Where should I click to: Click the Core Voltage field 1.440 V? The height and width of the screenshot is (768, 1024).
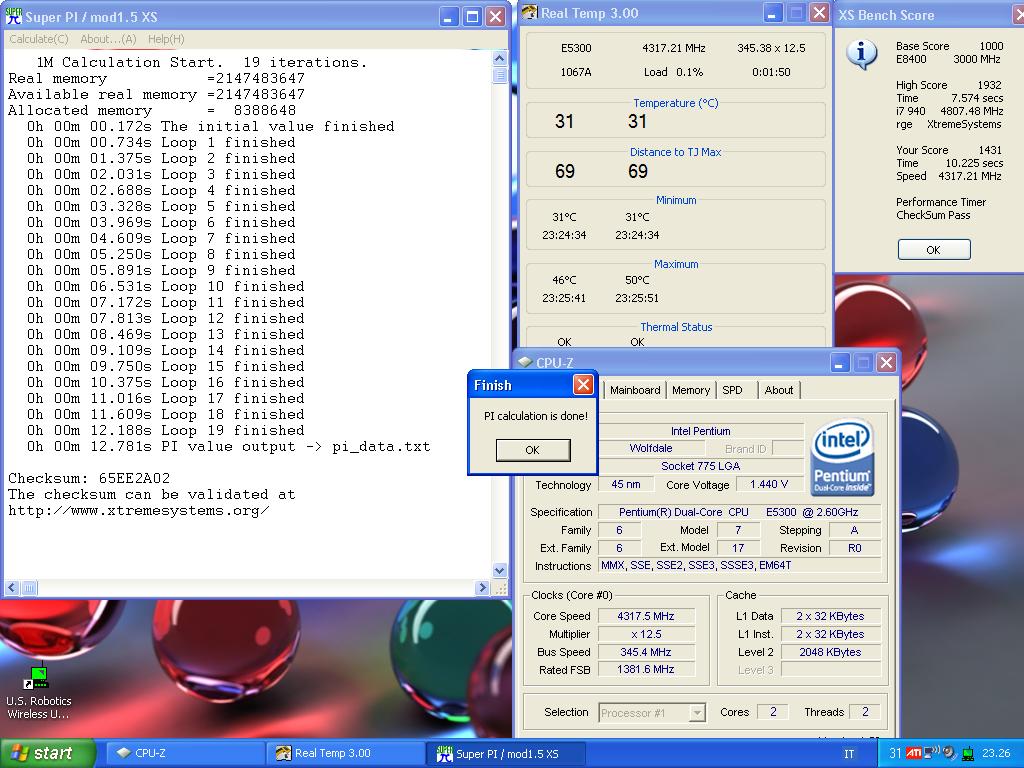click(769, 484)
